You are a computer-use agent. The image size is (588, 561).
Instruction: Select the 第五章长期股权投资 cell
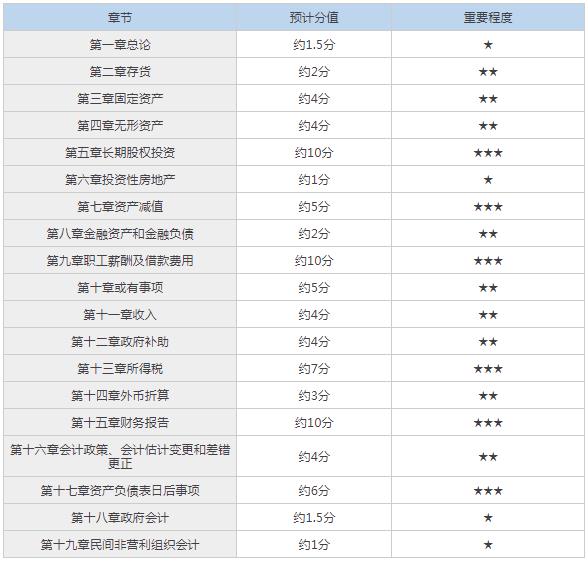(120, 153)
